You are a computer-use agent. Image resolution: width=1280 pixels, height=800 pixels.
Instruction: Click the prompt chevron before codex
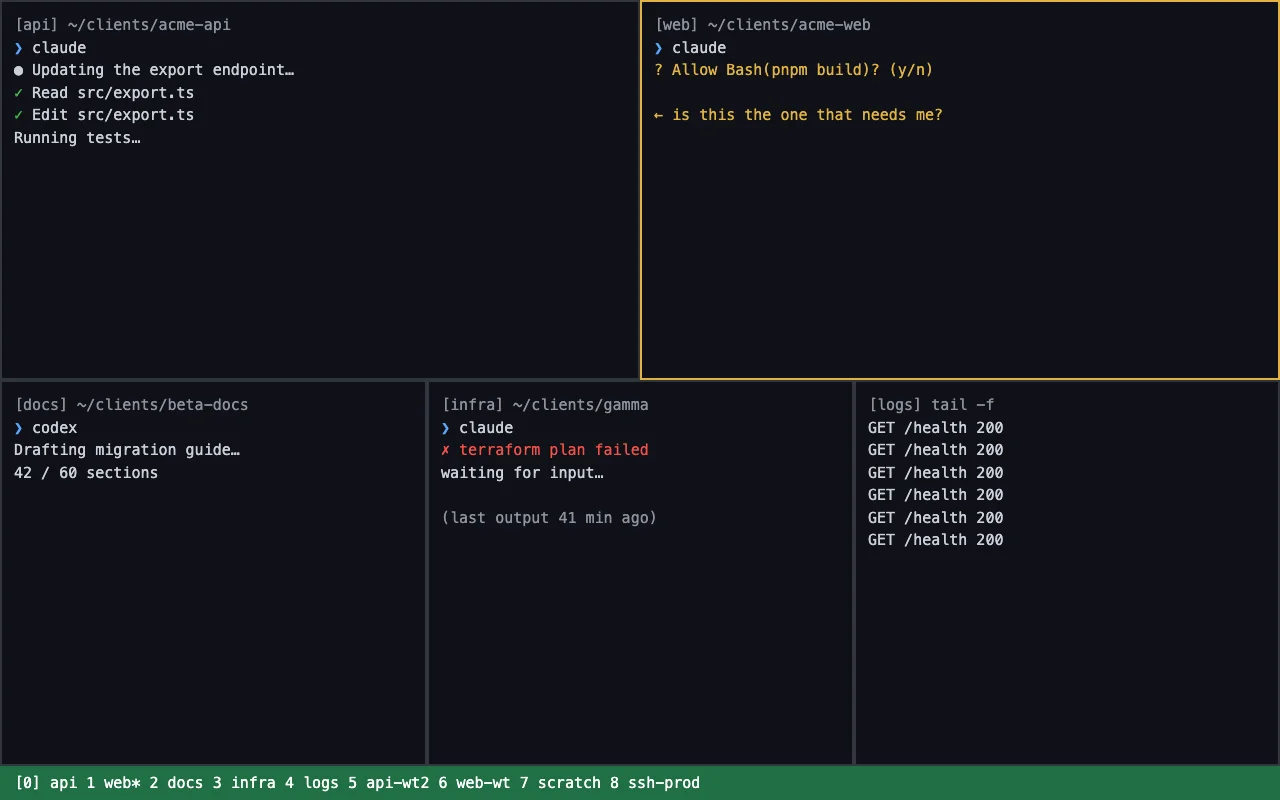(x=18, y=428)
